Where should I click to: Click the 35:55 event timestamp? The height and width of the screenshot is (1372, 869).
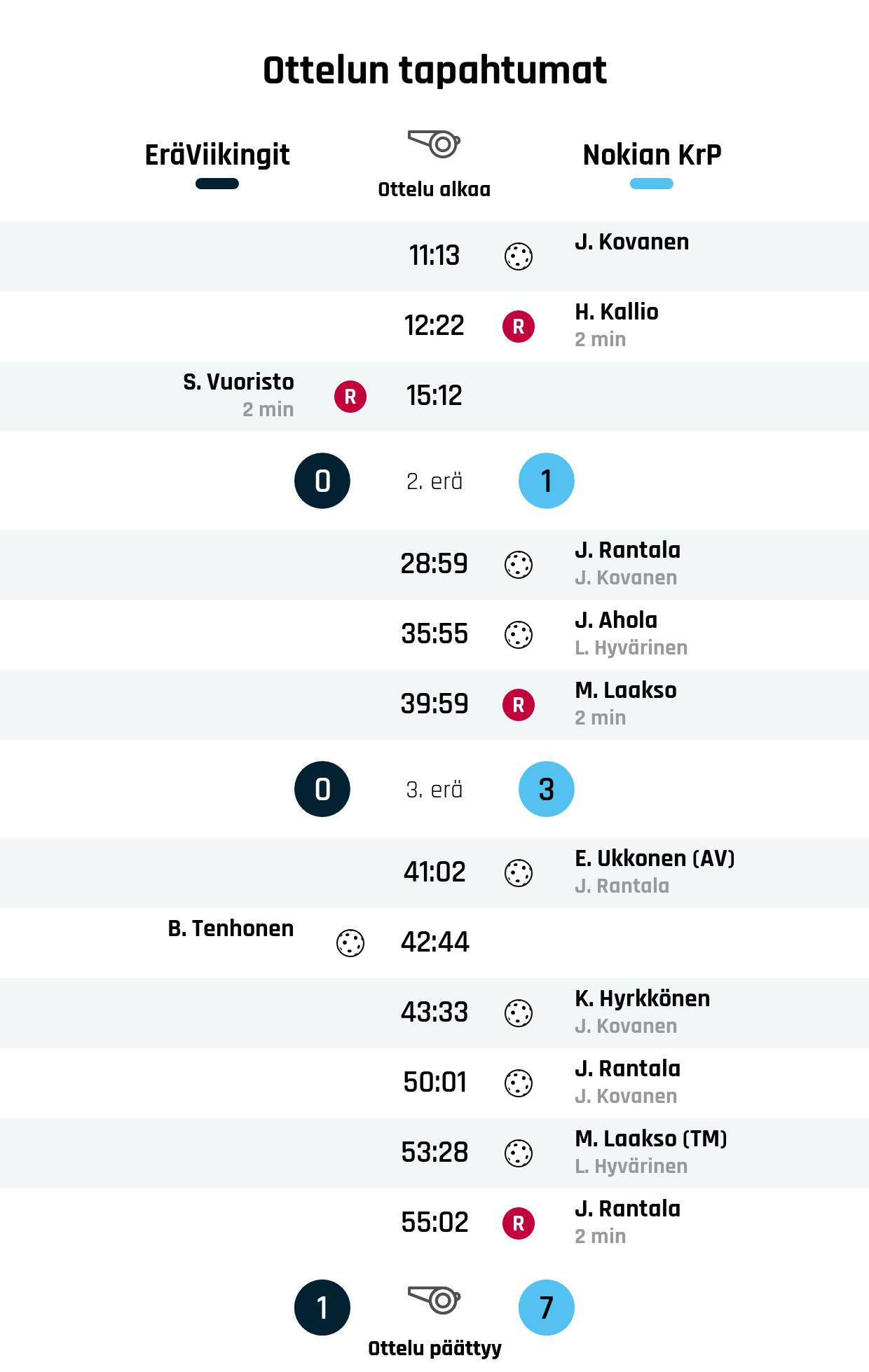pos(434,634)
